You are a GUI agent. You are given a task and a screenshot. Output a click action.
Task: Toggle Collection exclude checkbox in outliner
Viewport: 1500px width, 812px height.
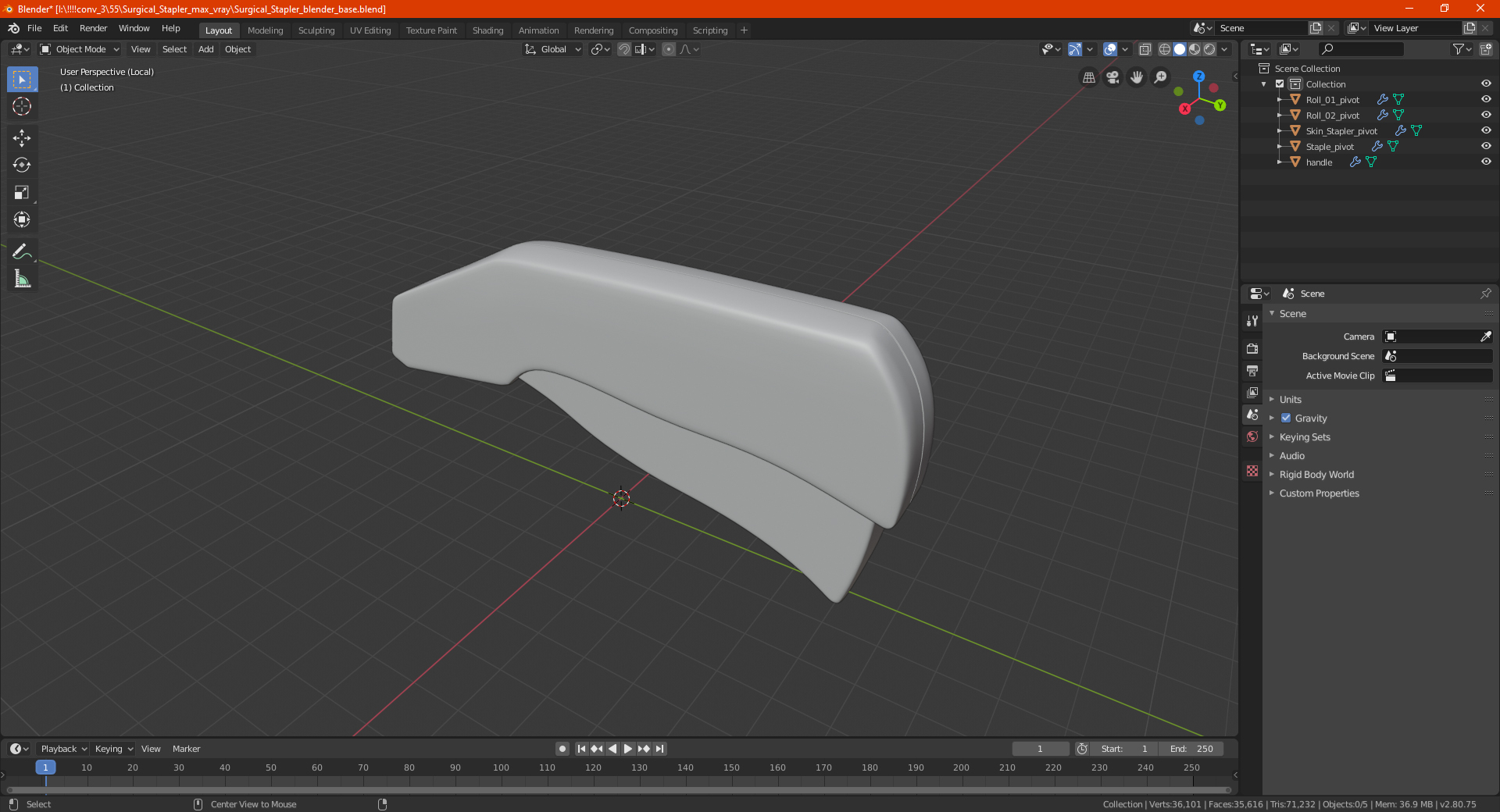[x=1280, y=84]
